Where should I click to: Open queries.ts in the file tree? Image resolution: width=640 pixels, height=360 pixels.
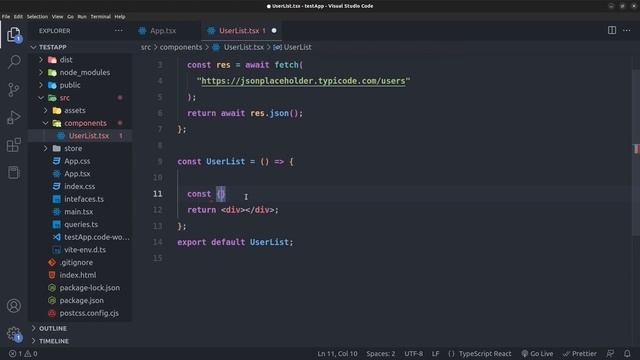tap(80, 224)
